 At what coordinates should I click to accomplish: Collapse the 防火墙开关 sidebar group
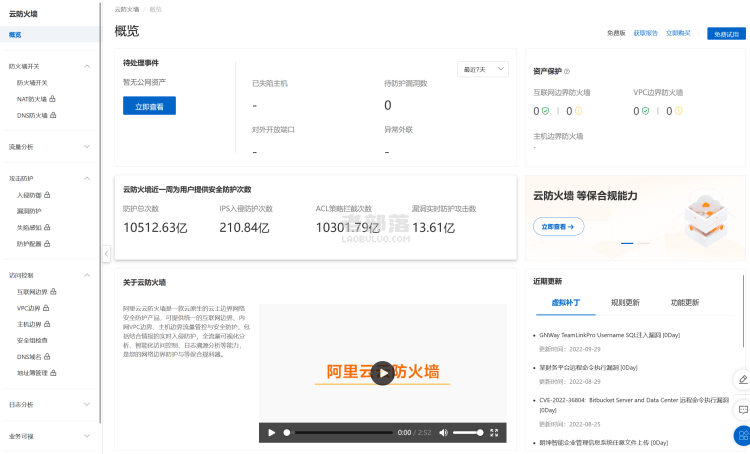(x=87, y=66)
